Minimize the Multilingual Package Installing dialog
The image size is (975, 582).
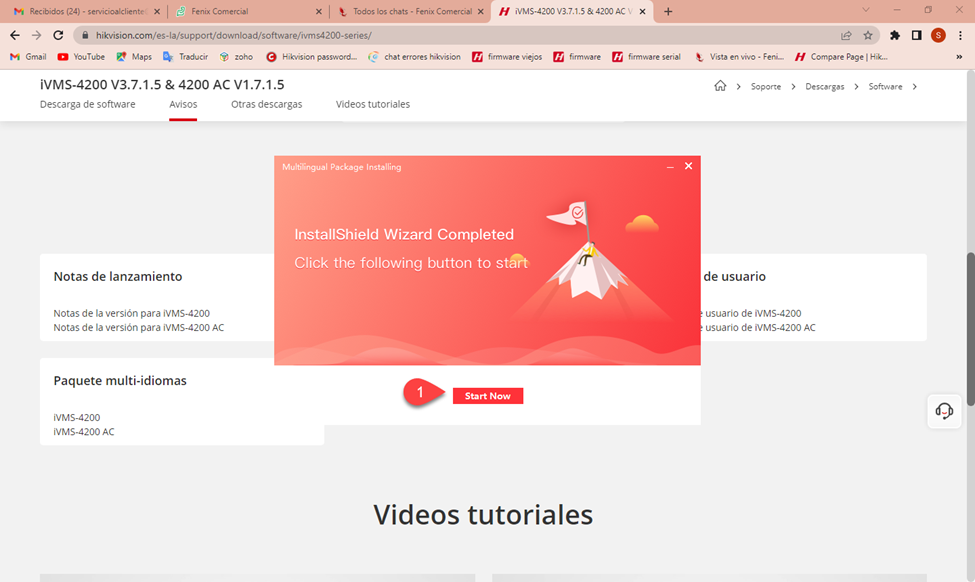click(670, 167)
